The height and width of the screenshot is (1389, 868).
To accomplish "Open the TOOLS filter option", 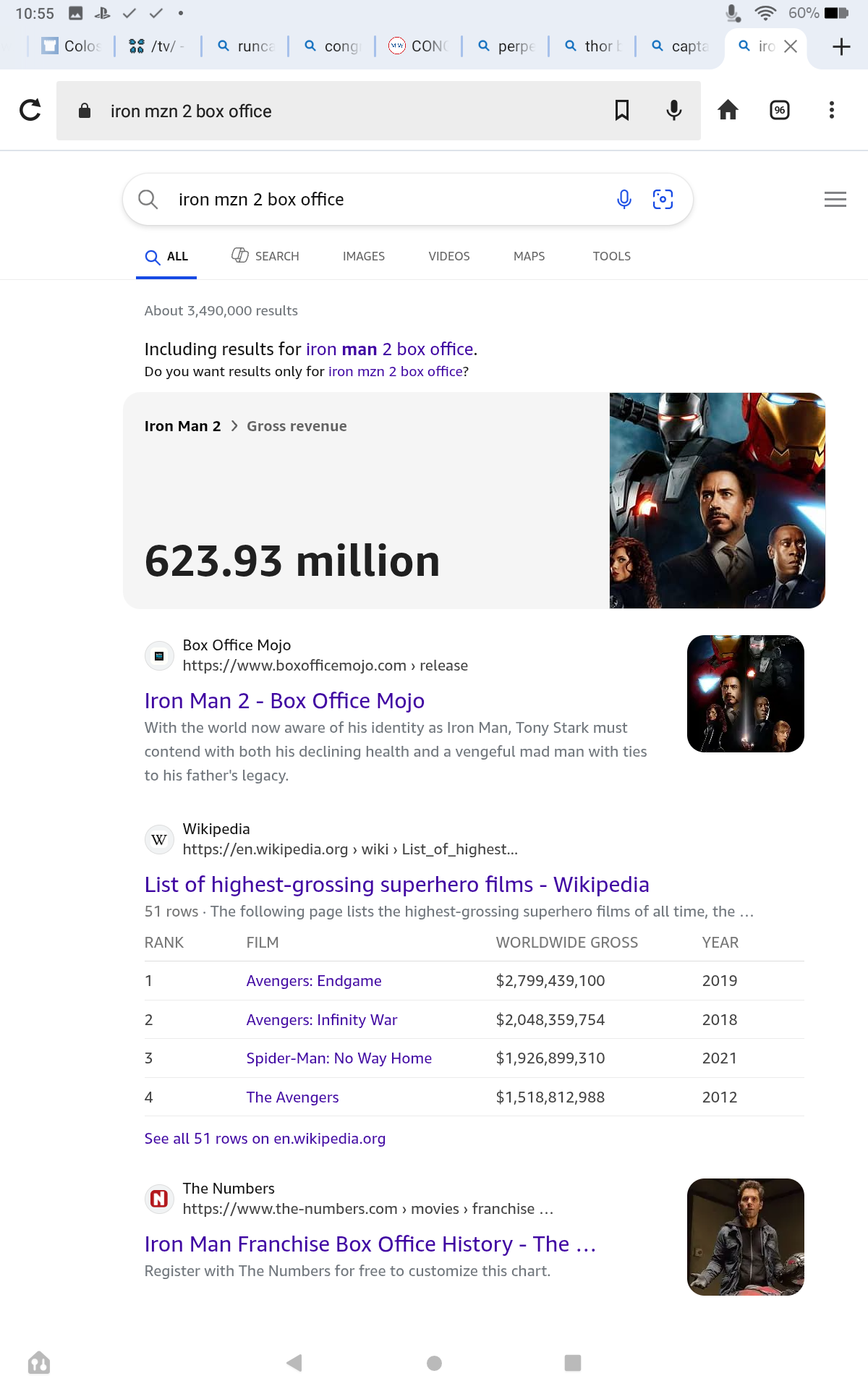I will [x=612, y=256].
